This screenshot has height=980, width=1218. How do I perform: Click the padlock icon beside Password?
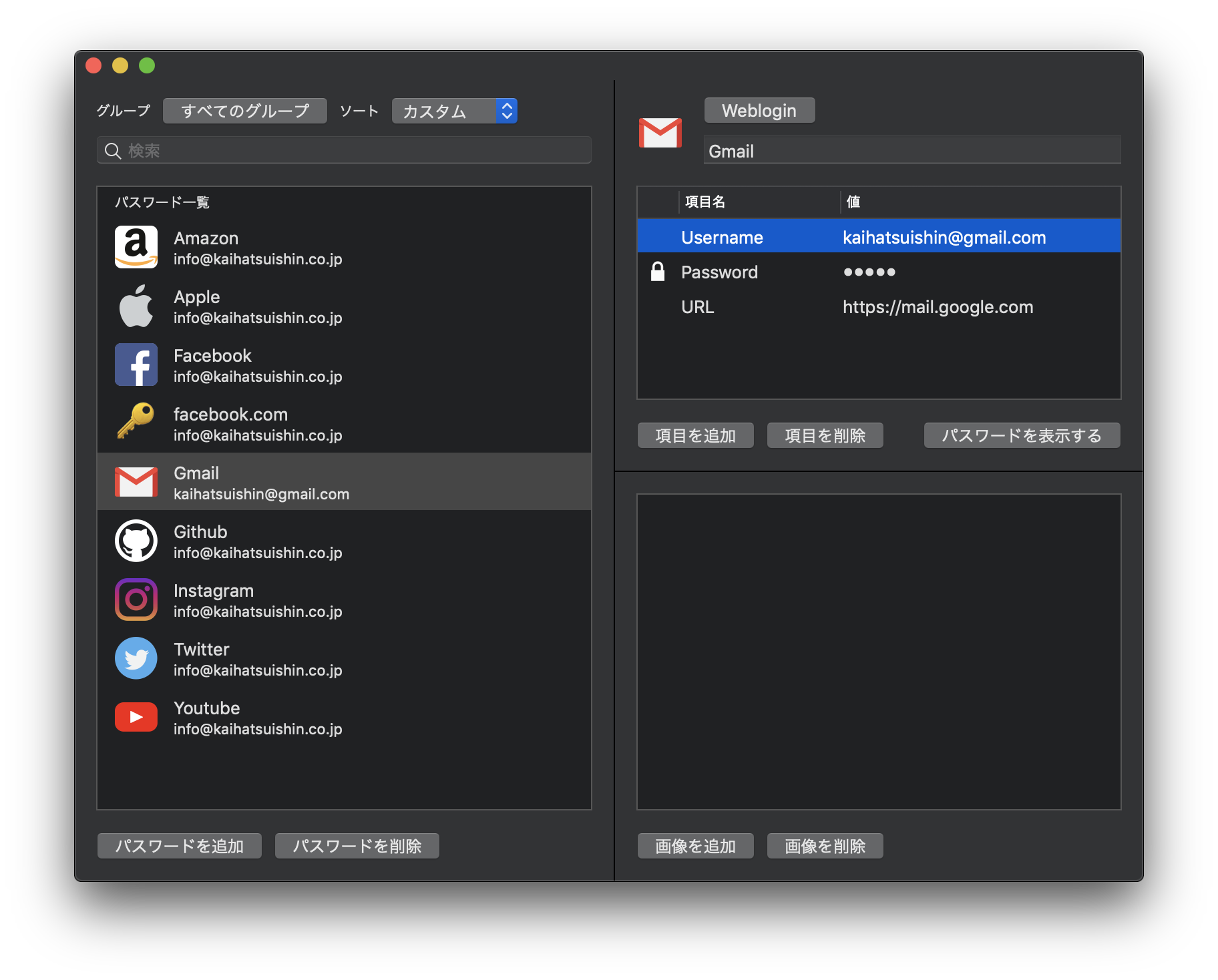pyautogui.click(x=658, y=271)
